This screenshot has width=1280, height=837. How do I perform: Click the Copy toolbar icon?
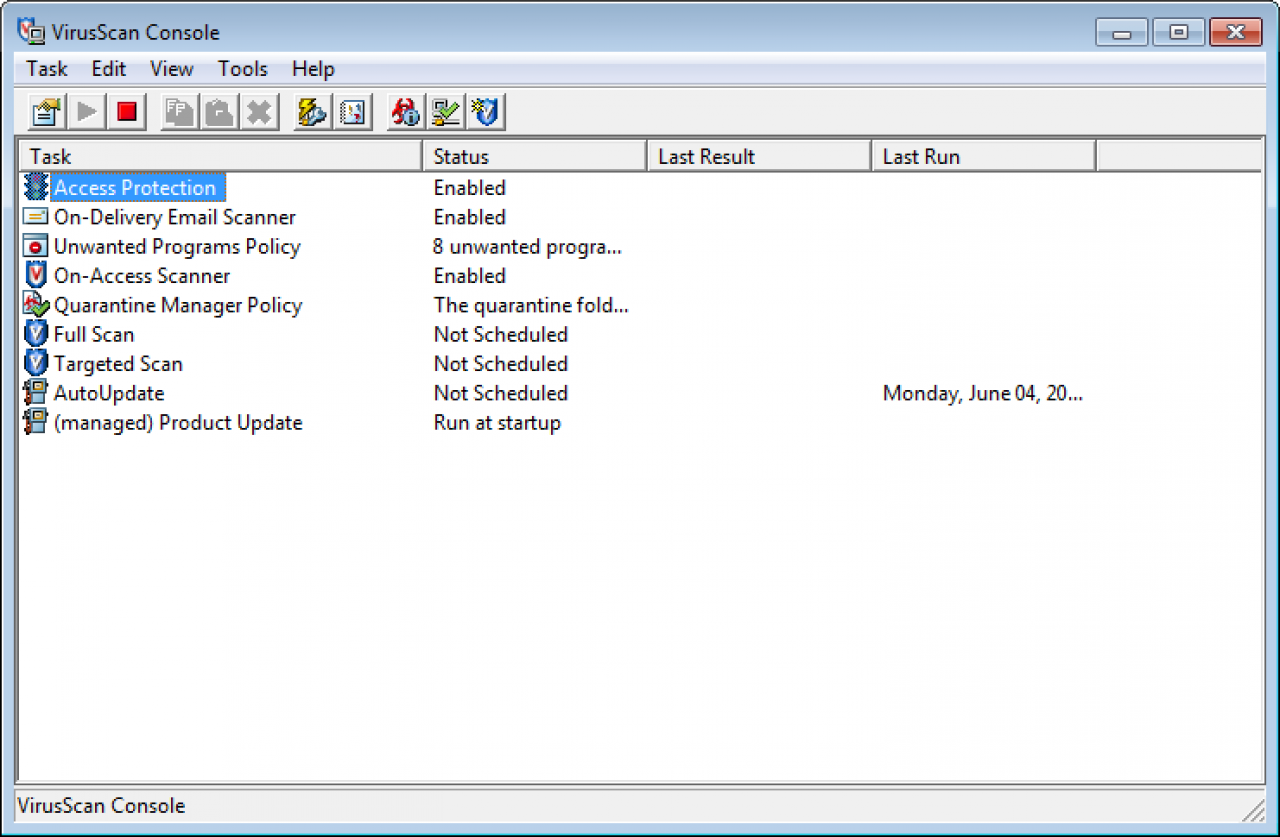click(180, 112)
